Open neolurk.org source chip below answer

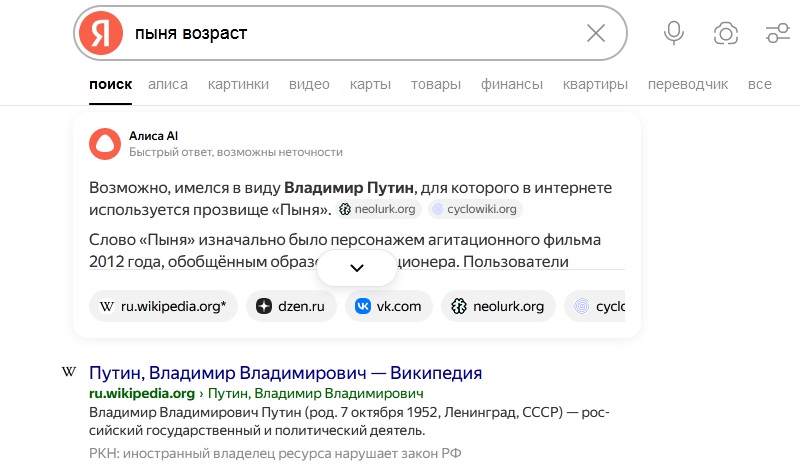point(498,306)
